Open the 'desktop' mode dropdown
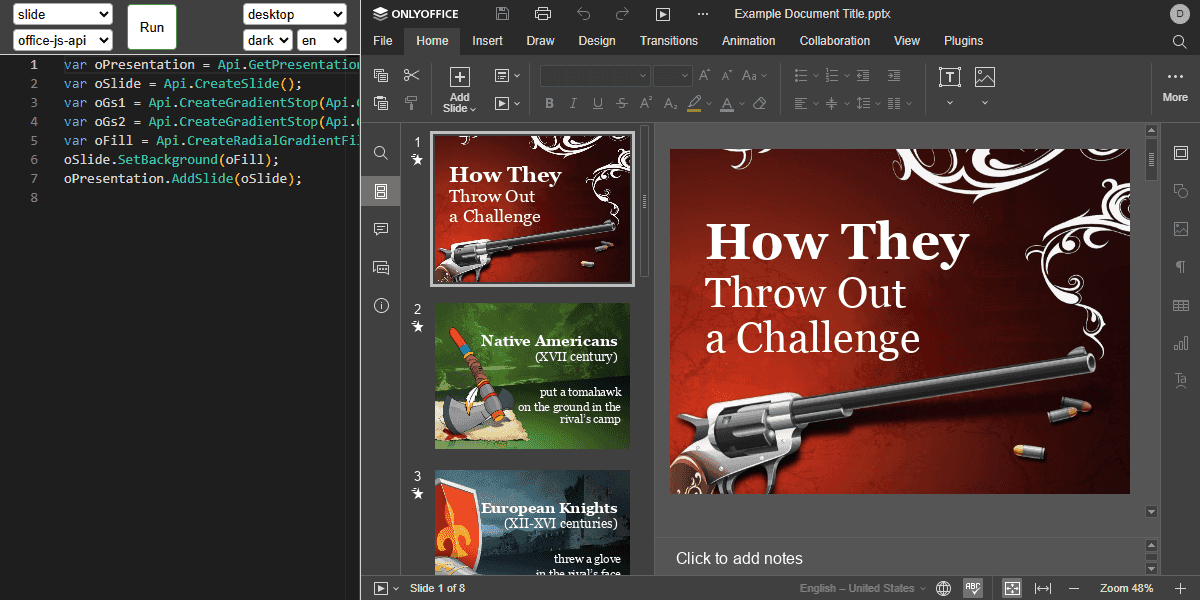Viewport: 1200px width, 600px height. tap(295, 14)
